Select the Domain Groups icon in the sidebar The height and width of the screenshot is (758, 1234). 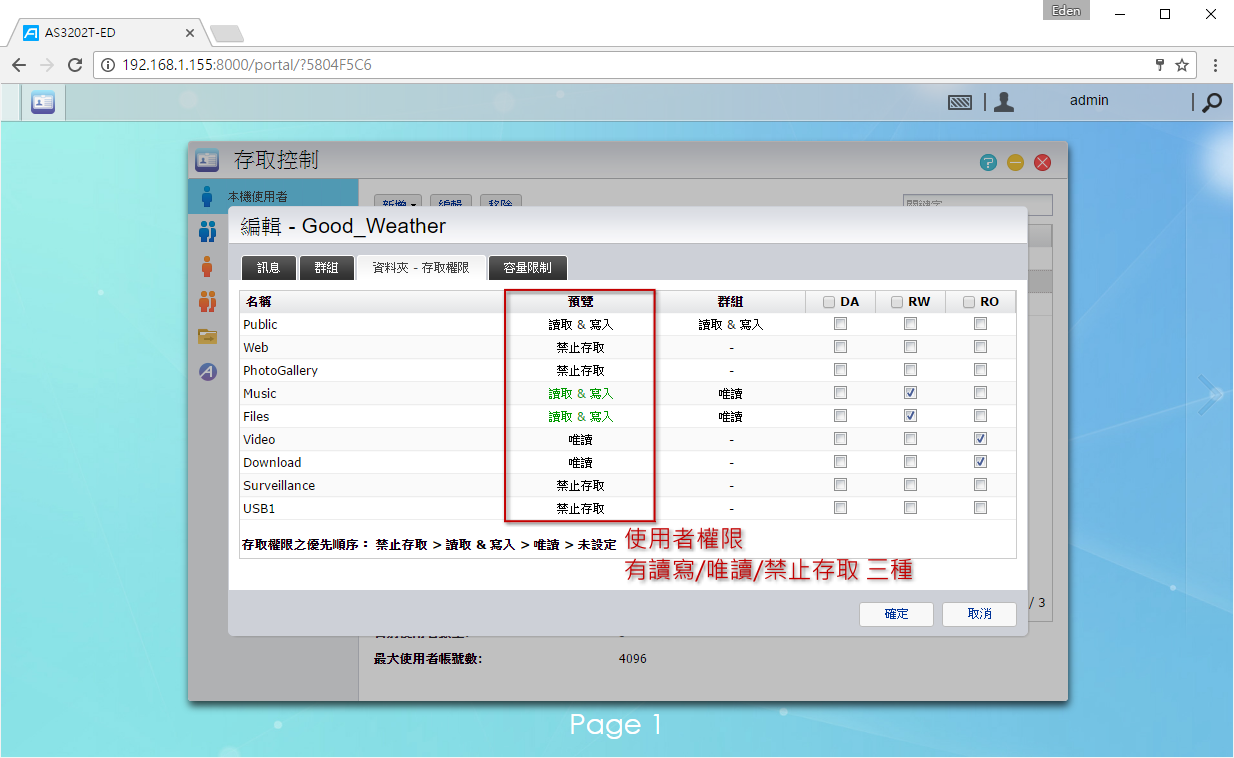click(x=207, y=301)
